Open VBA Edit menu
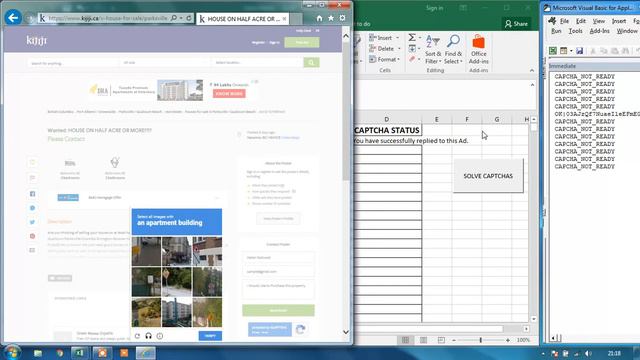The image size is (640, 360). [x=580, y=21]
